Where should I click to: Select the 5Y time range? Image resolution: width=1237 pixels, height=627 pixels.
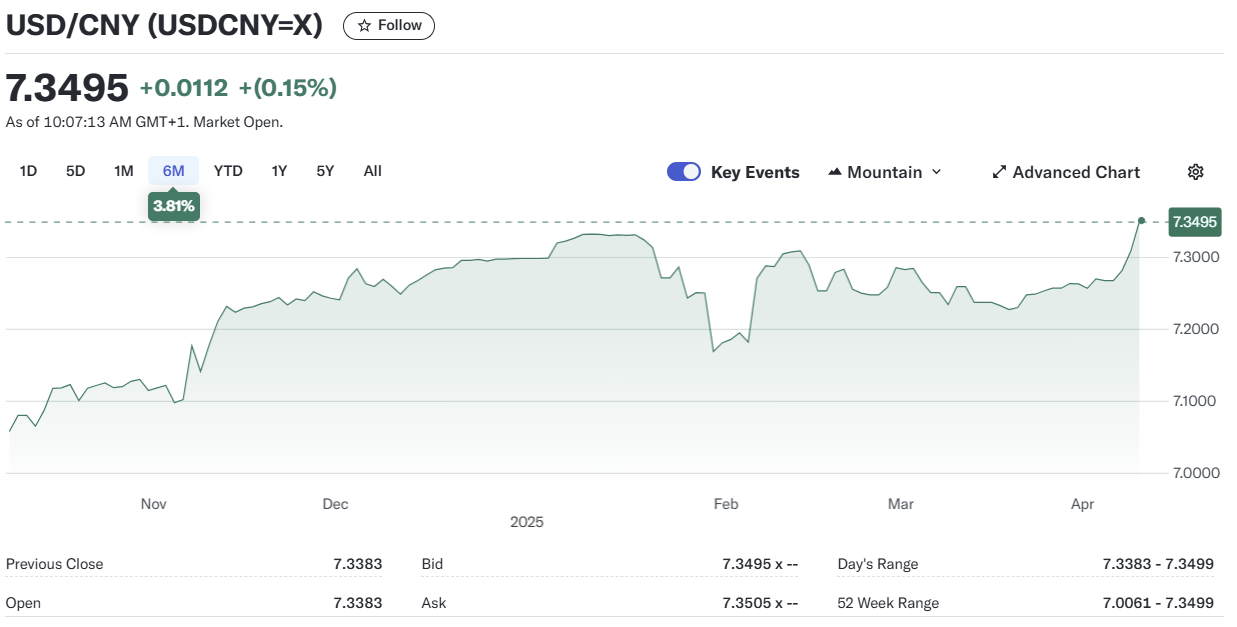tap(325, 171)
